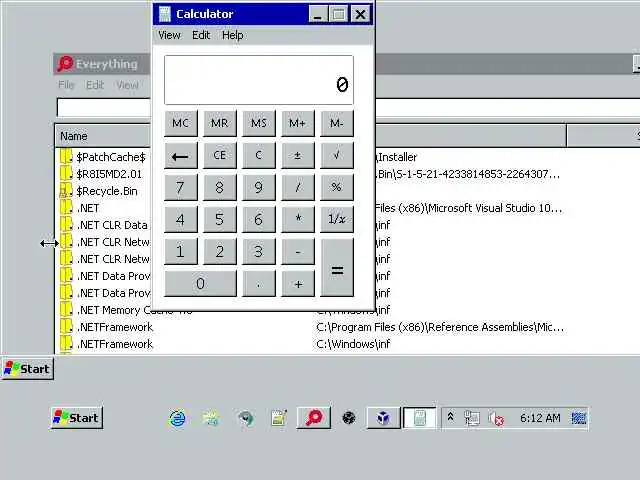Image resolution: width=640 pixels, height=480 pixels.
Task: Select the $R8I5MD2.01 row
Action: 348,174
